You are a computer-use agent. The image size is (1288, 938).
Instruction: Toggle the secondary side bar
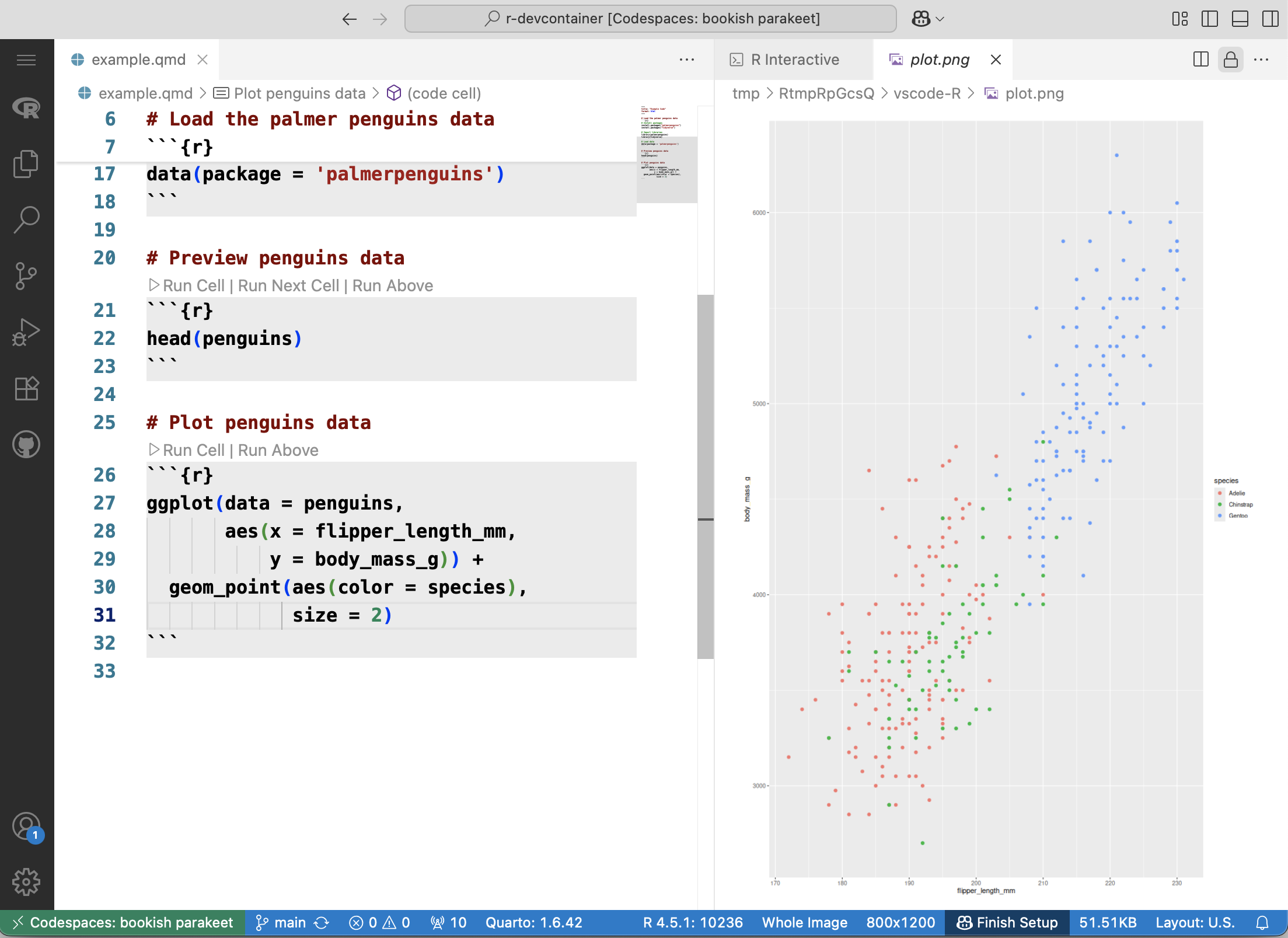(x=1270, y=19)
